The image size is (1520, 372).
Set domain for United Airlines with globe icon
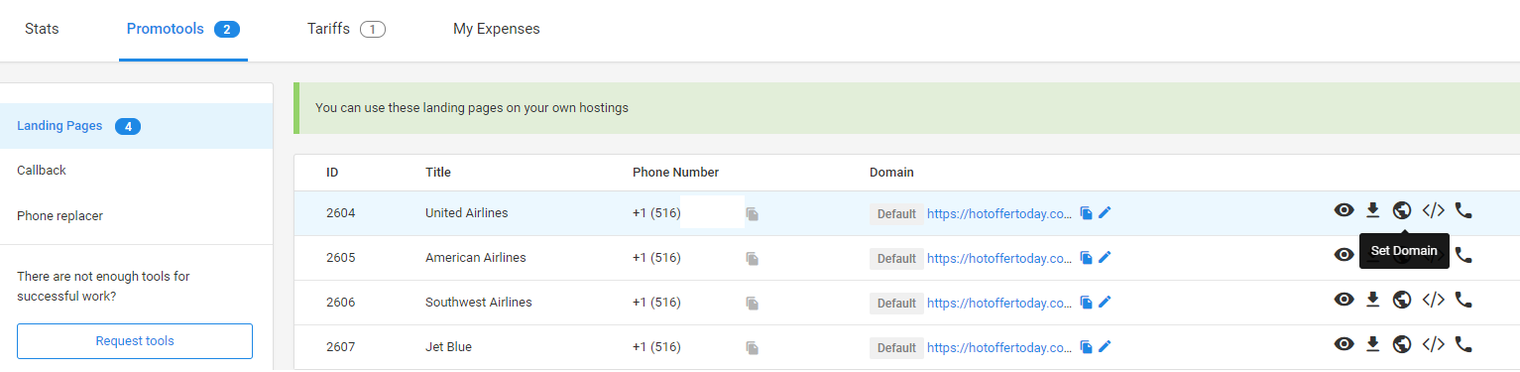[1402, 210]
